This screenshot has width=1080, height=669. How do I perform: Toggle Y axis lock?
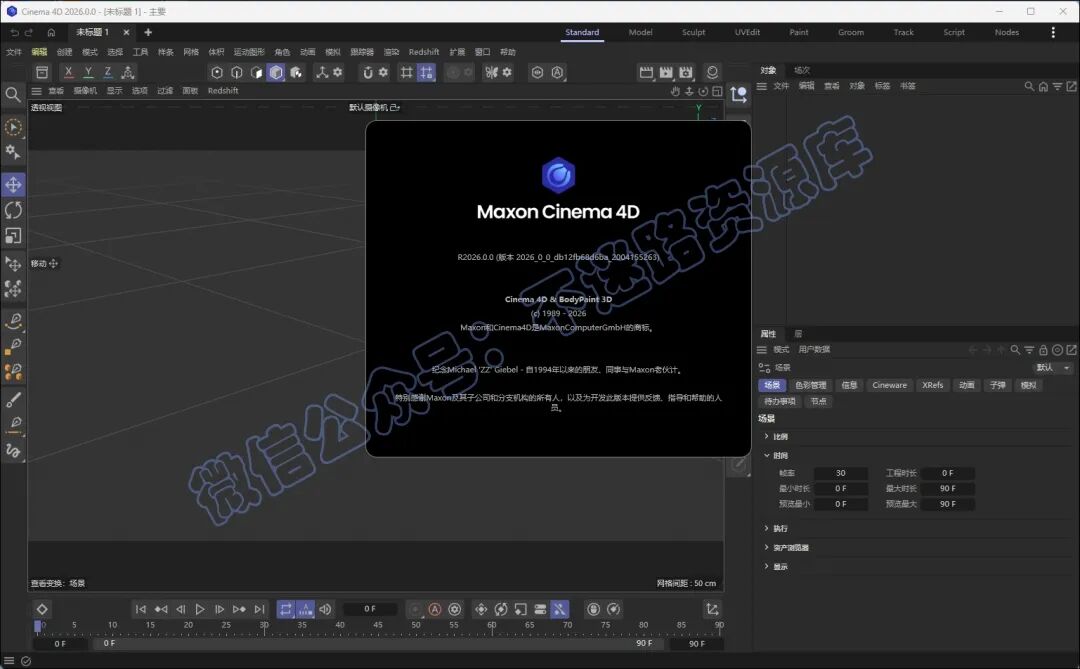[x=88, y=72]
